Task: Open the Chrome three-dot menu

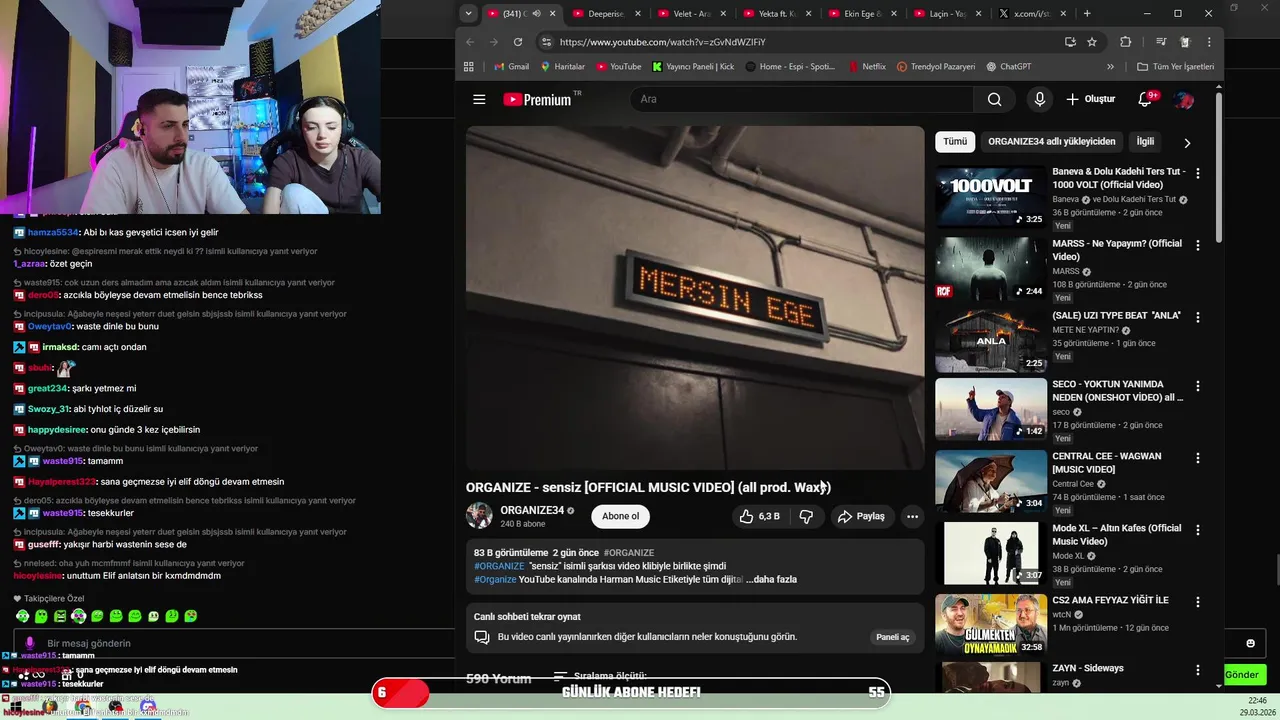Action: [x=1209, y=42]
